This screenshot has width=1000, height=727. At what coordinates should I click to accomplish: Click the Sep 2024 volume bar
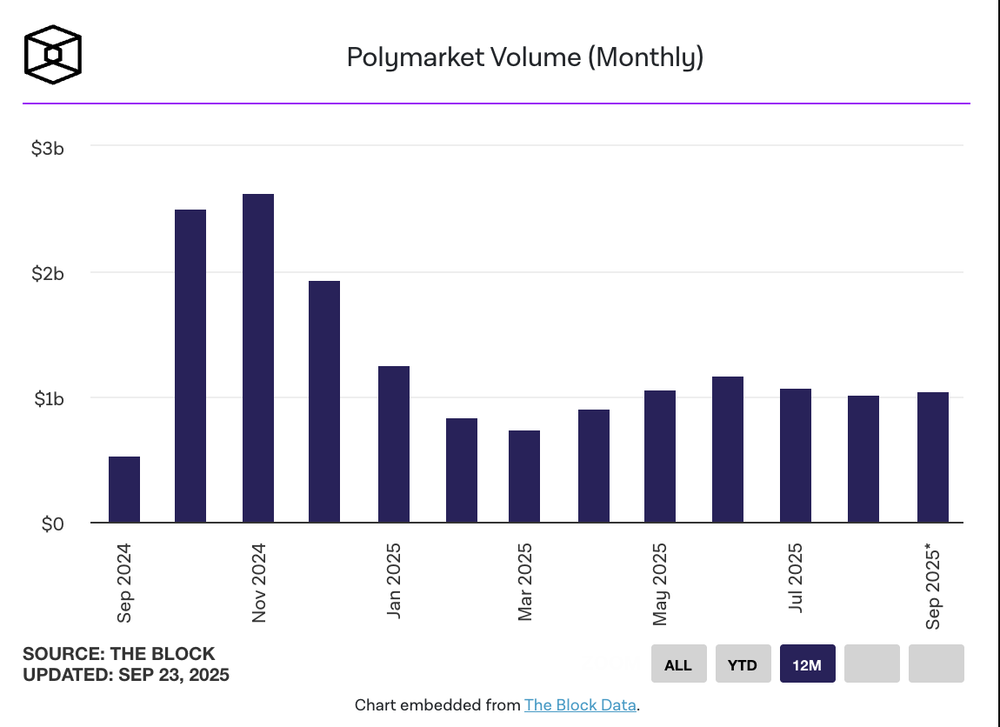tap(124, 490)
